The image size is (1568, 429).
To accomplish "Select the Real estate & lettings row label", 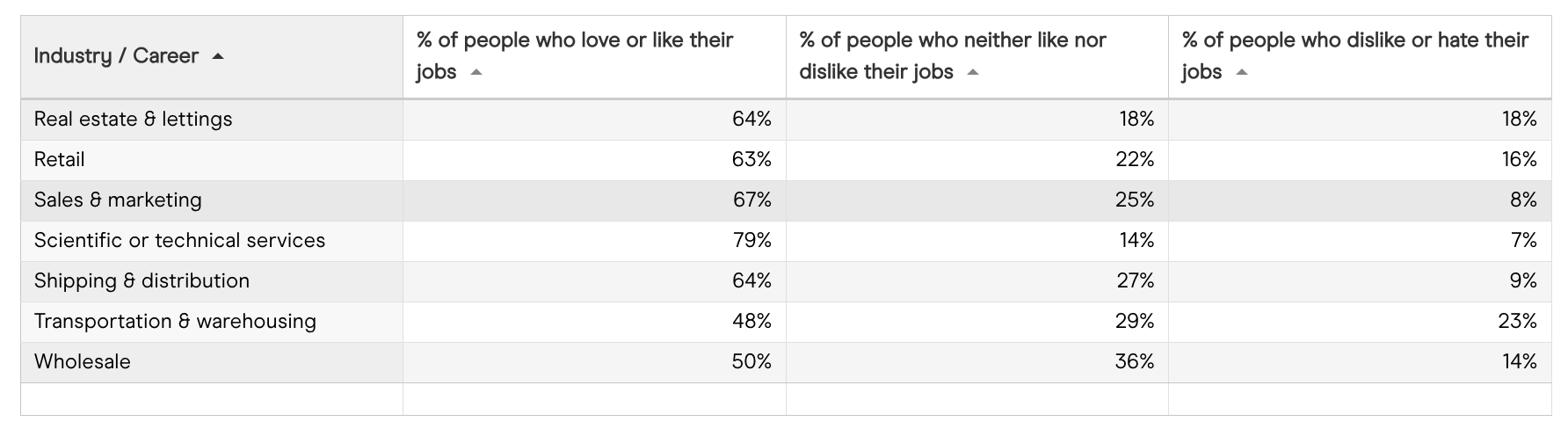I will (134, 120).
